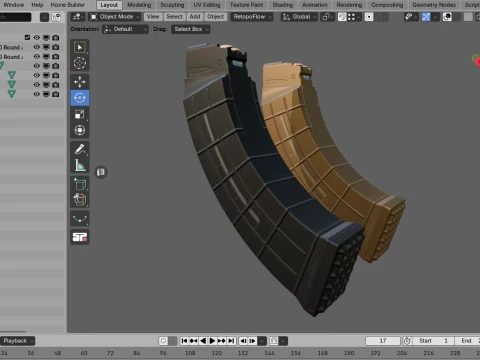This screenshot has height=360, width=480.
Task: Open the Window menu
Action: tap(14, 5)
